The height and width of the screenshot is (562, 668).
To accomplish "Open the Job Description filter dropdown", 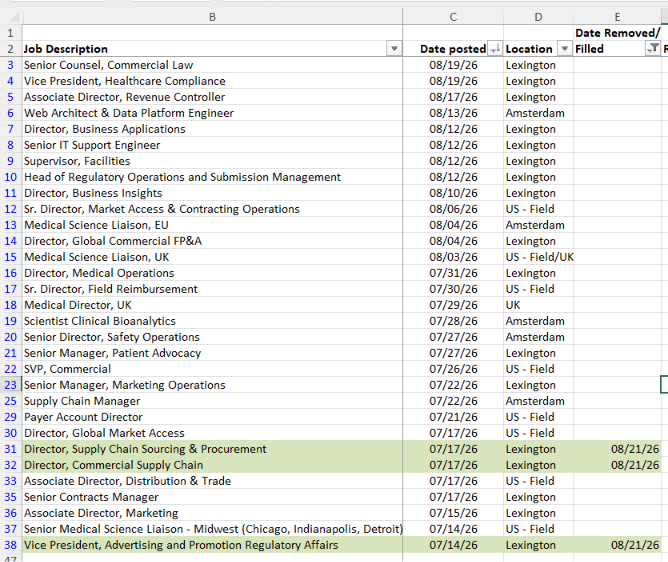I will coord(394,49).
